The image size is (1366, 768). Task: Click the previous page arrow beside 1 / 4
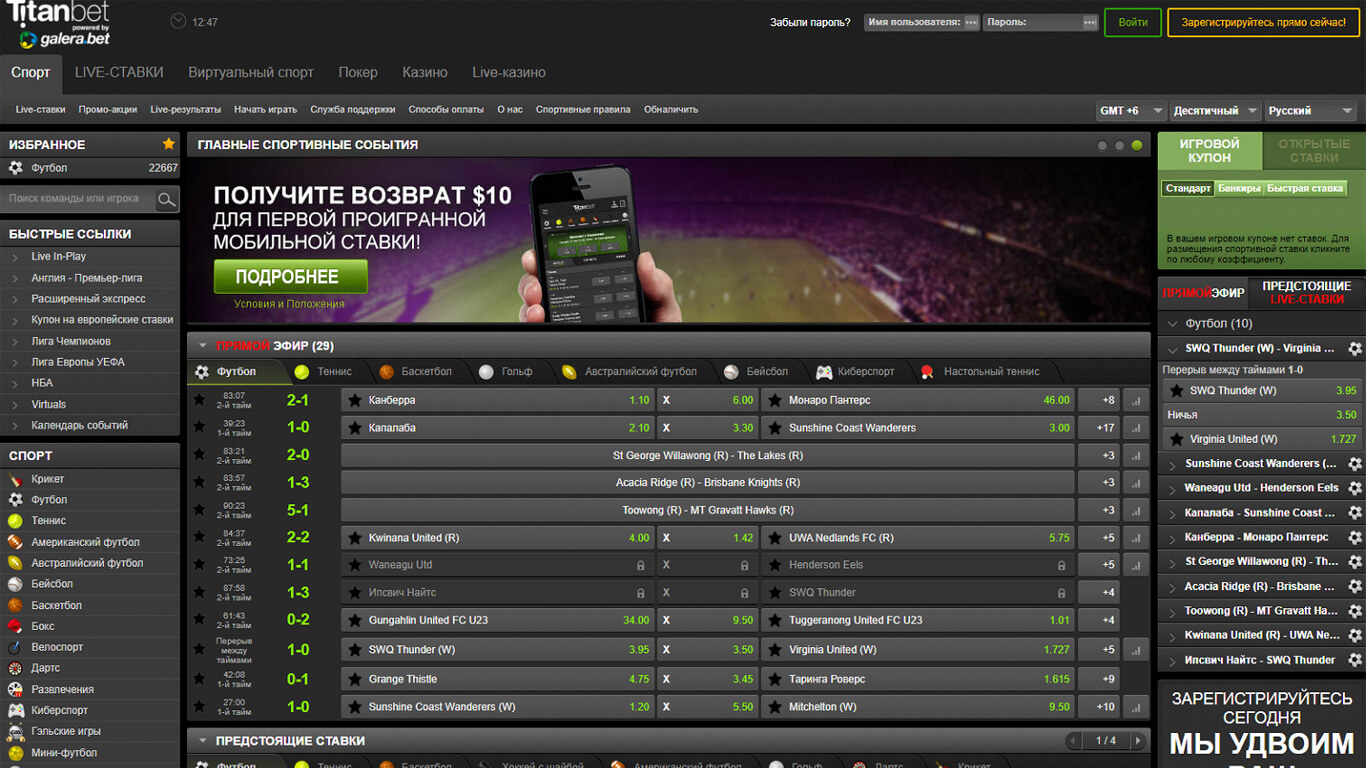[x=1075, y=741]
